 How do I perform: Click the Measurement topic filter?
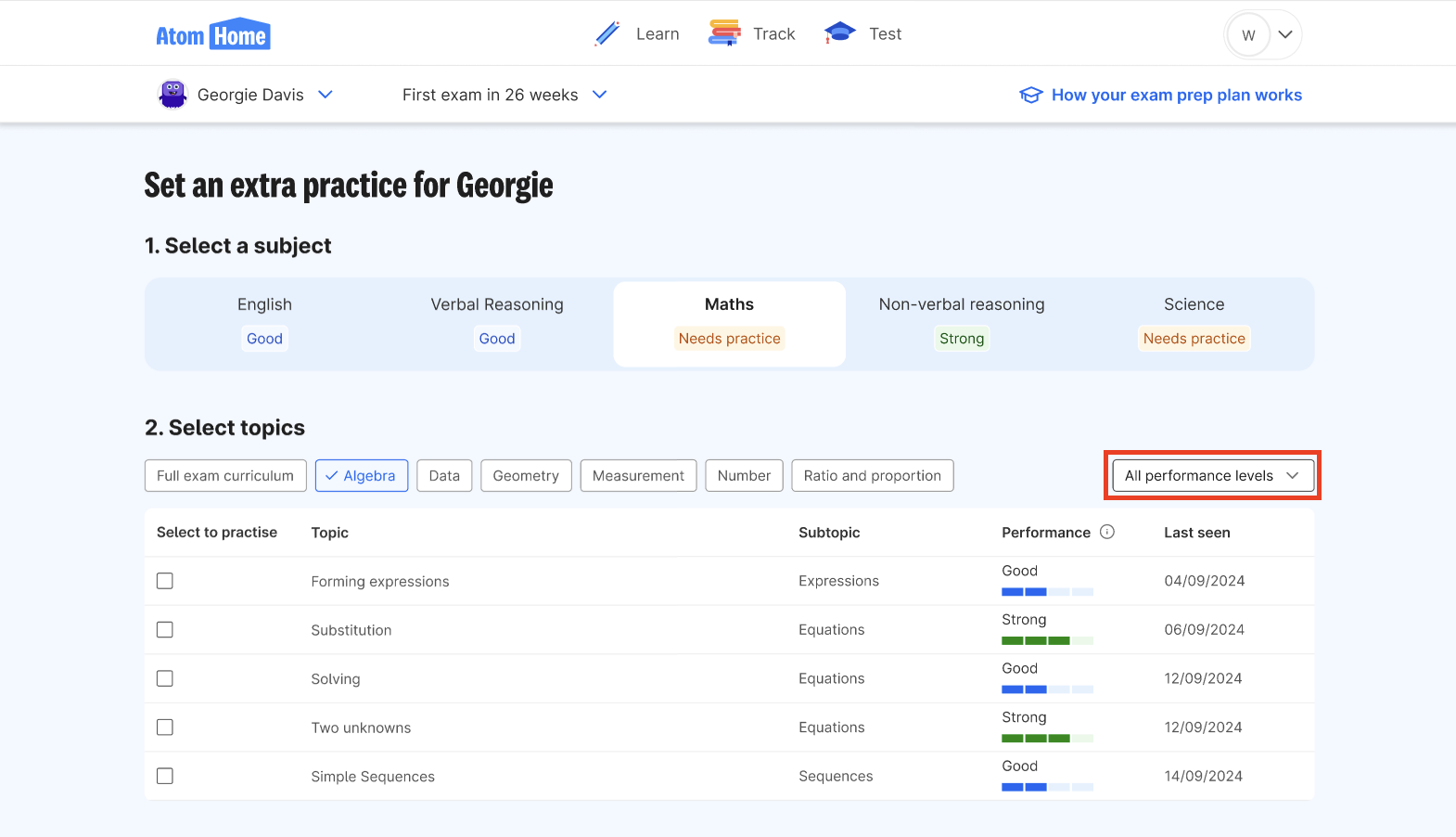[x=638, y=475]
